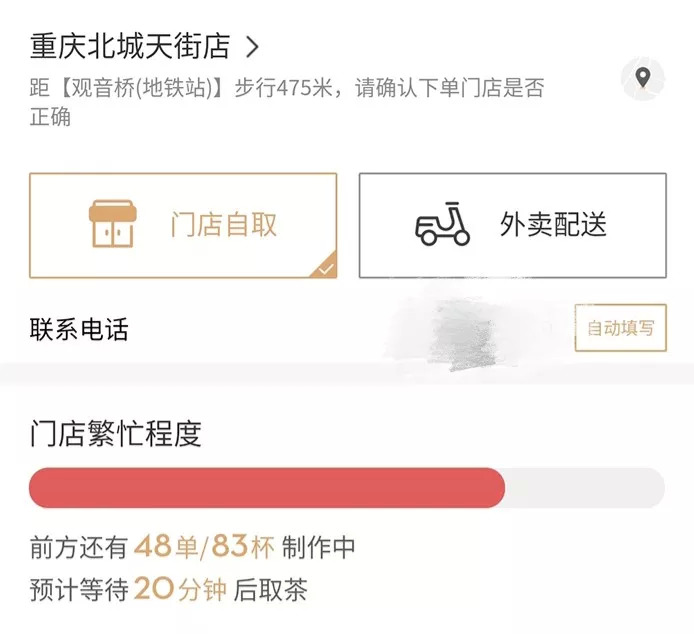Click the map location pin icon
The image size is (694, 634).
click(x=643, y=78)
